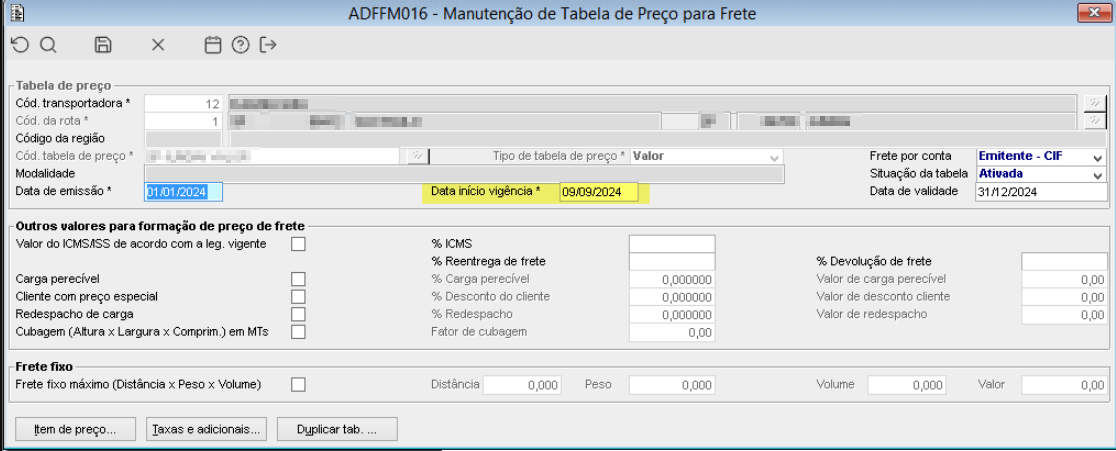Click the % Desconto do cliente field
This screenshot has height=451, width=1116.
coord(672,296)
